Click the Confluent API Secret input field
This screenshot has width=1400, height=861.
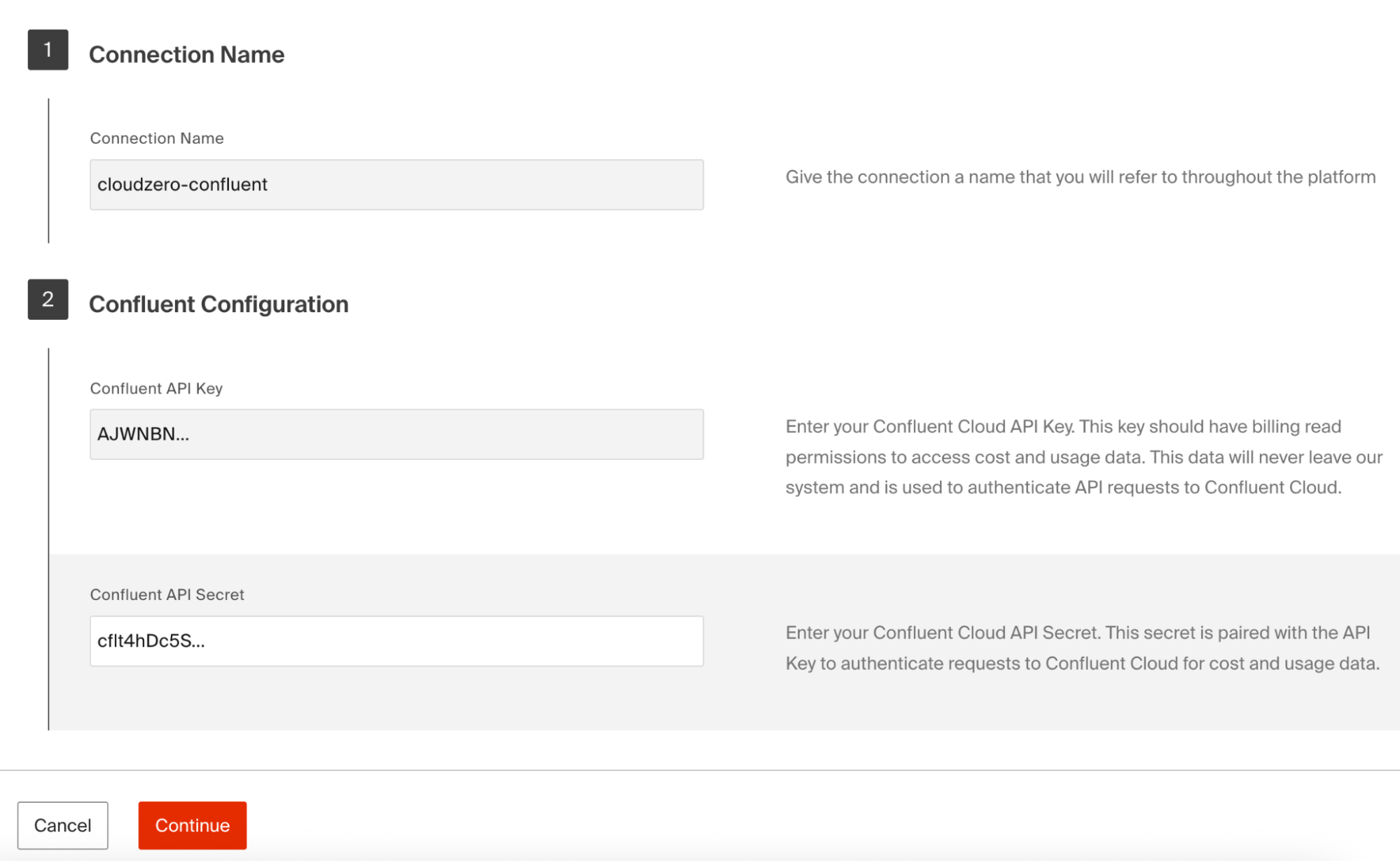click(396, 641)
